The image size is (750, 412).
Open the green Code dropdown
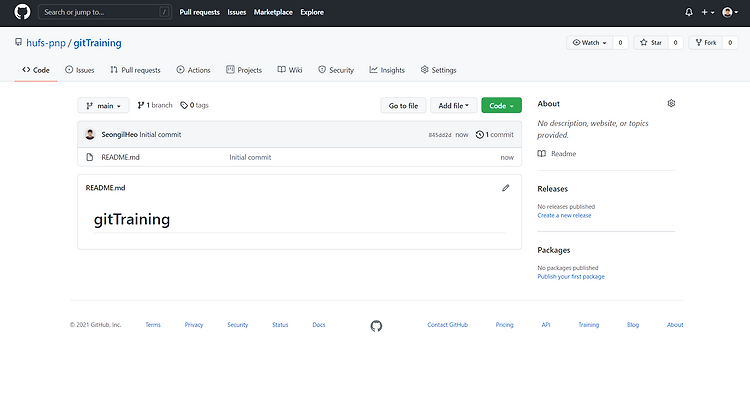tap(501, 106)
